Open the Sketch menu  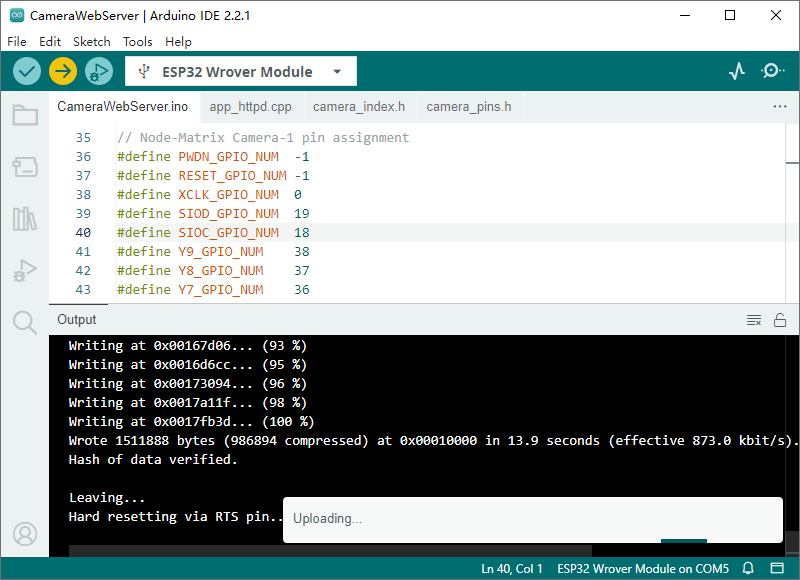click(x=91, y=42)
